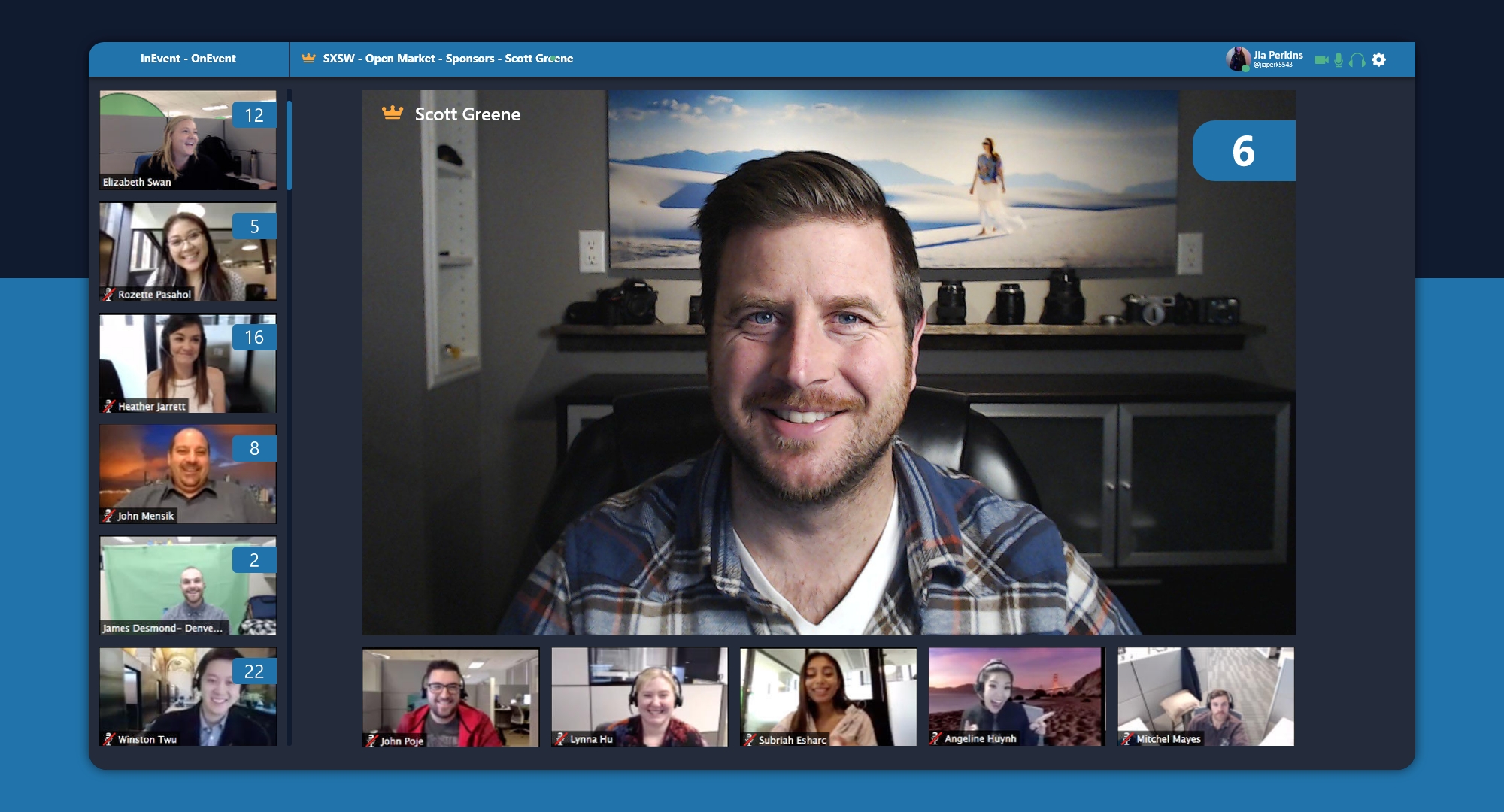
Task: Open Jia Perkins's profile avatar menu
Action: click(x=1239, y=59)
